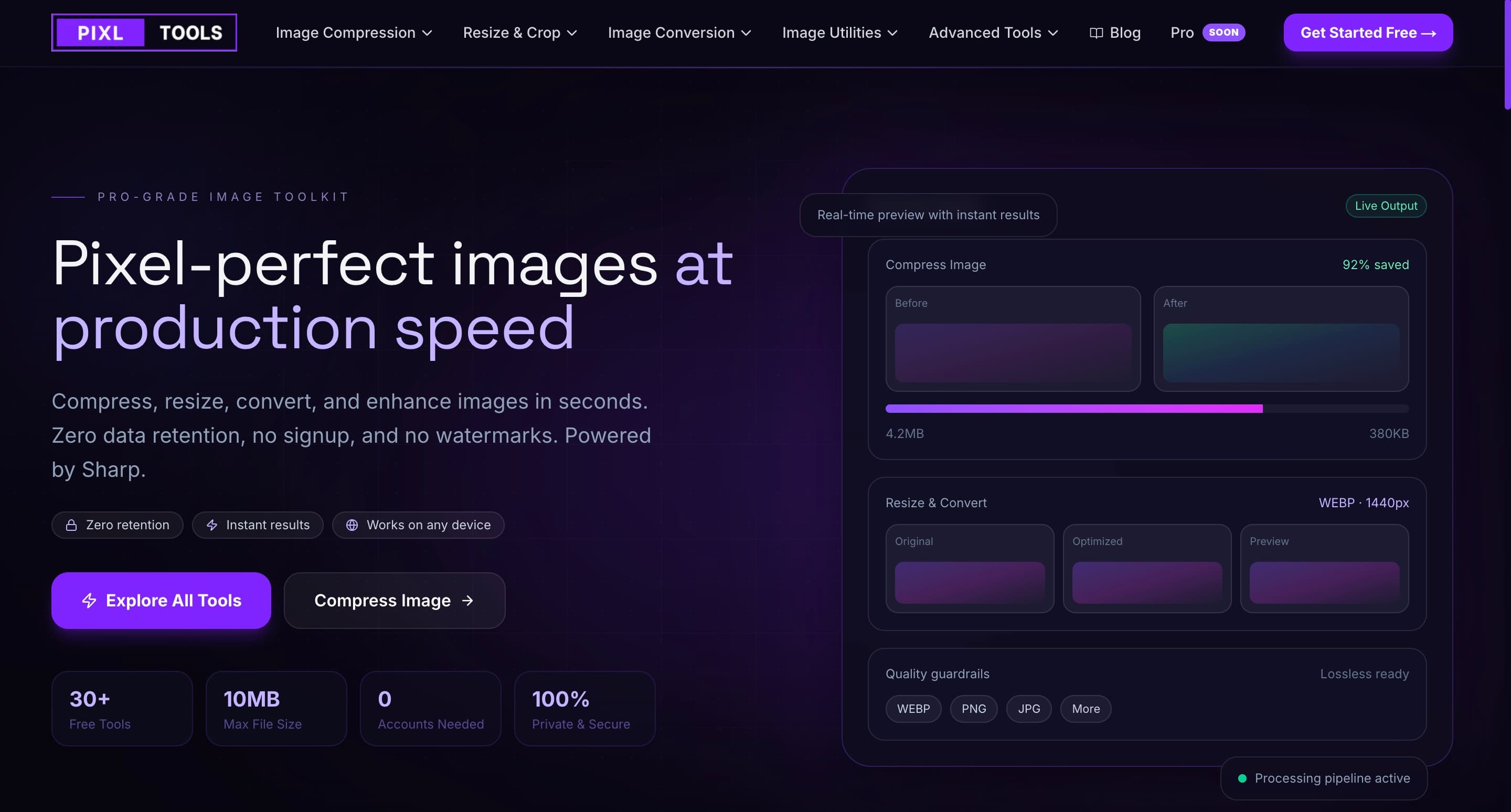Select the JPG quality guardrail chip
This screenshot has height=812, width=1511.
(x=1028, y=708)
